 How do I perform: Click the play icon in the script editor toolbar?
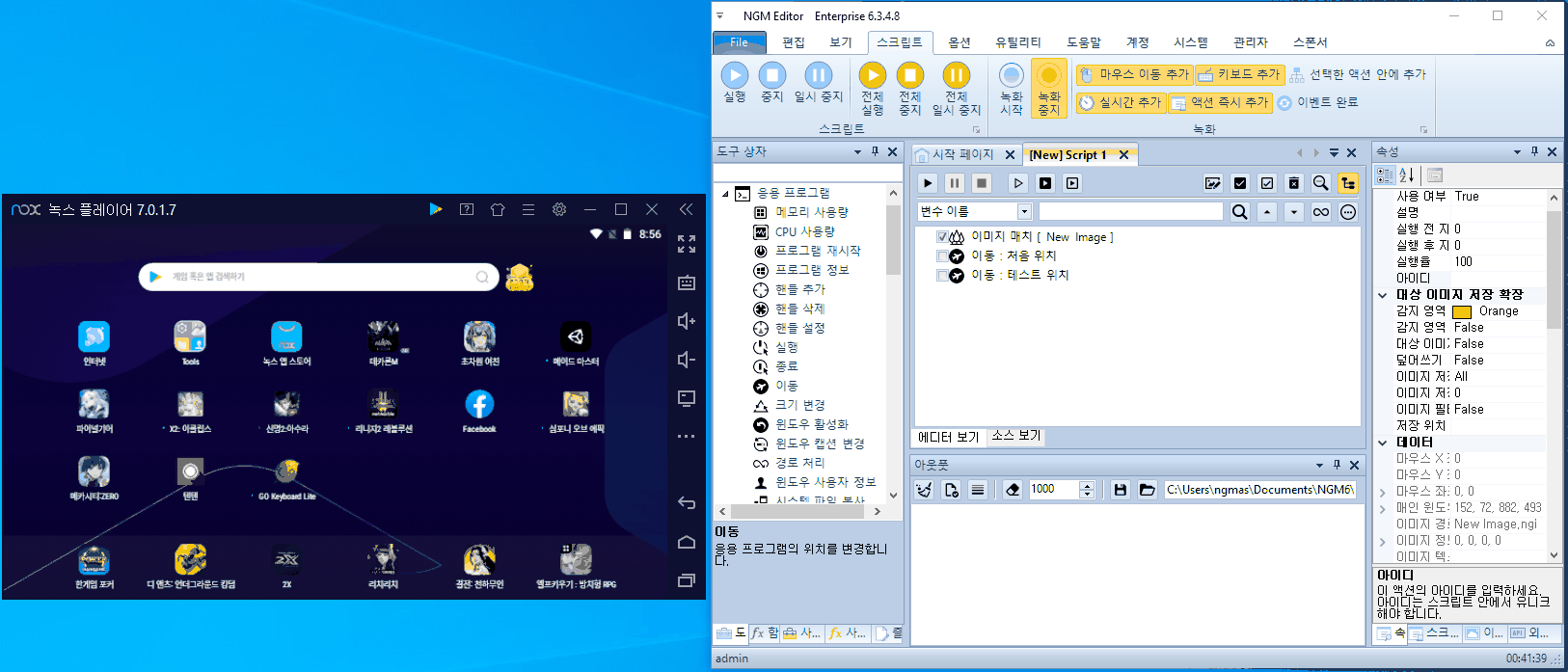[928, 183]
